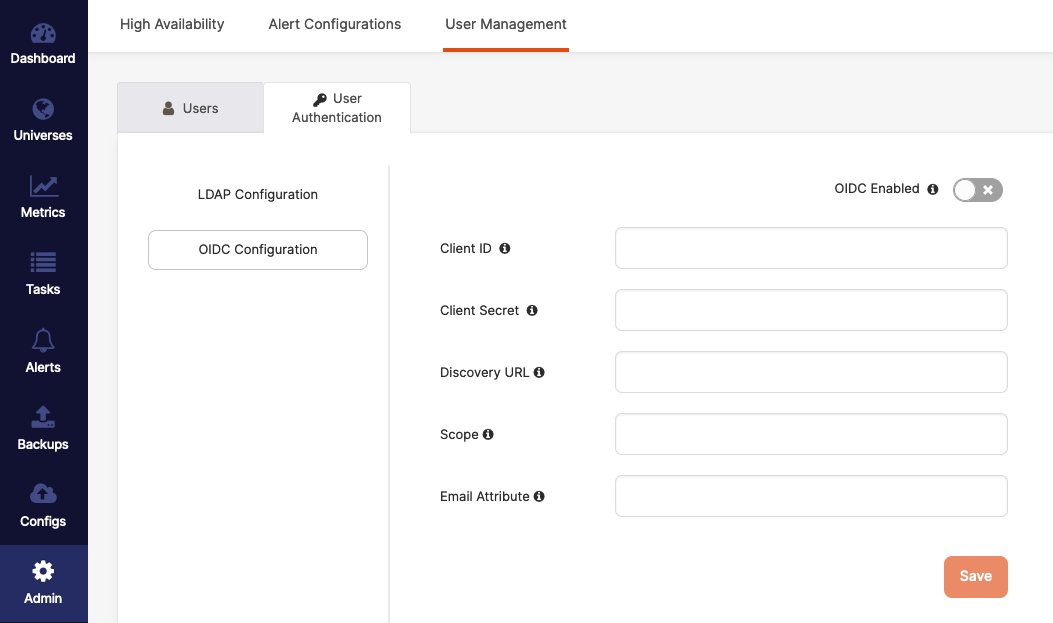Open the Configs cloud icon
The height and width of the screenshot is (623, 1053).
click(x=43, y=494)
